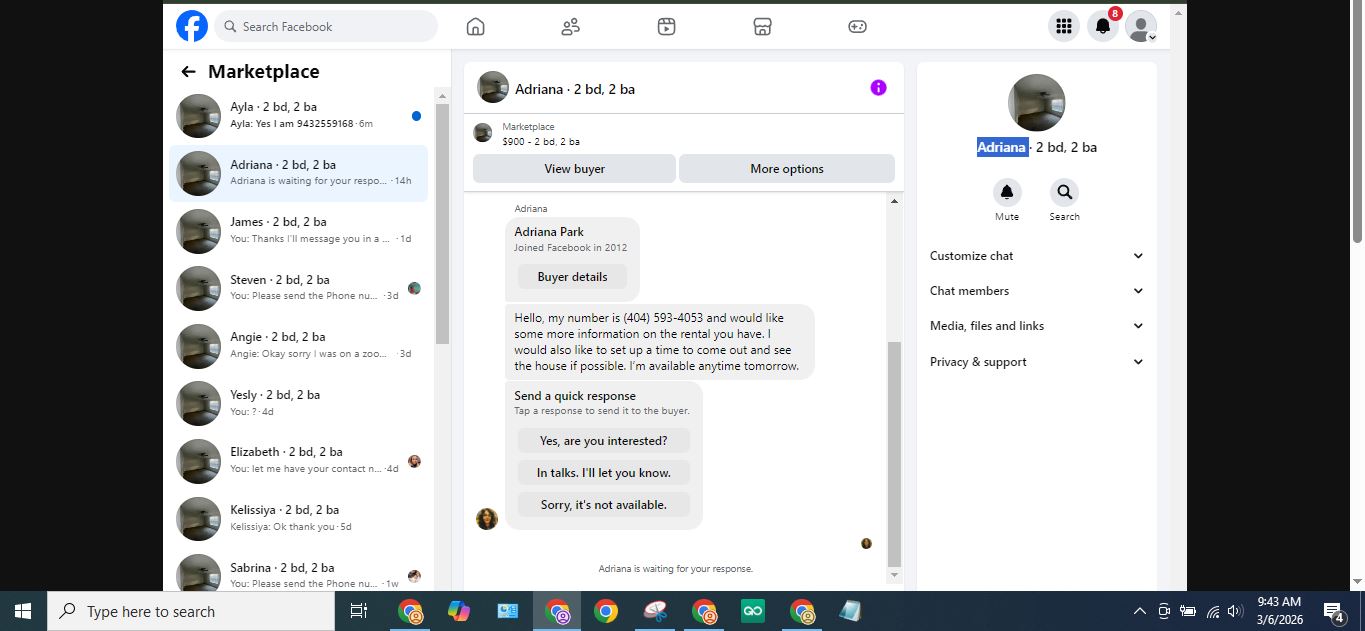Open Task View on the taskbar
Viewport: 1365px width, 631px height.
point(359,611)
